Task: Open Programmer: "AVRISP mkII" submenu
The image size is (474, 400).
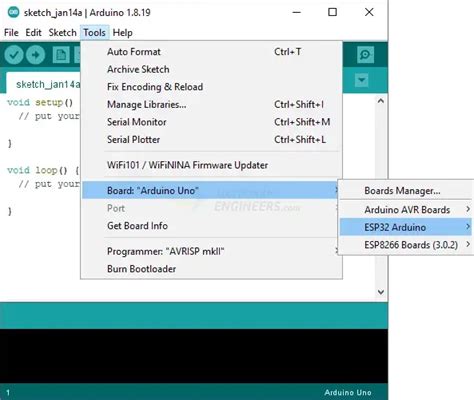Action: pyautogui.click(x=211, y=251)
